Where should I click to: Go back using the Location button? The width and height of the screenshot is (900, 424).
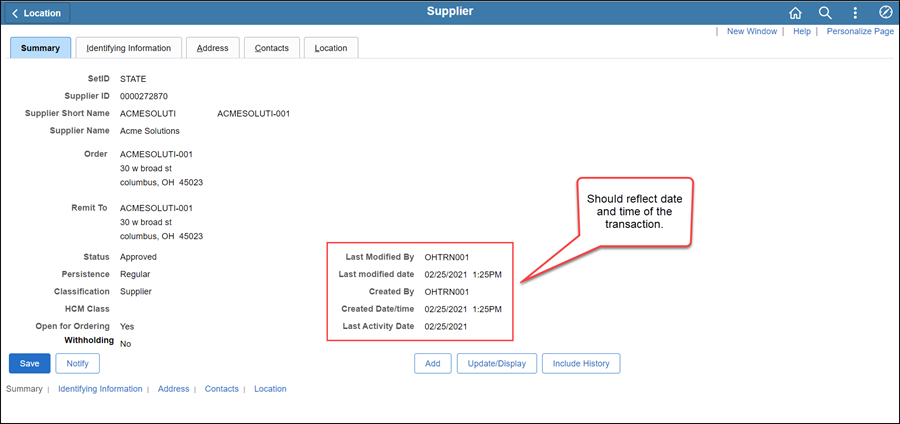pos(36,13)
